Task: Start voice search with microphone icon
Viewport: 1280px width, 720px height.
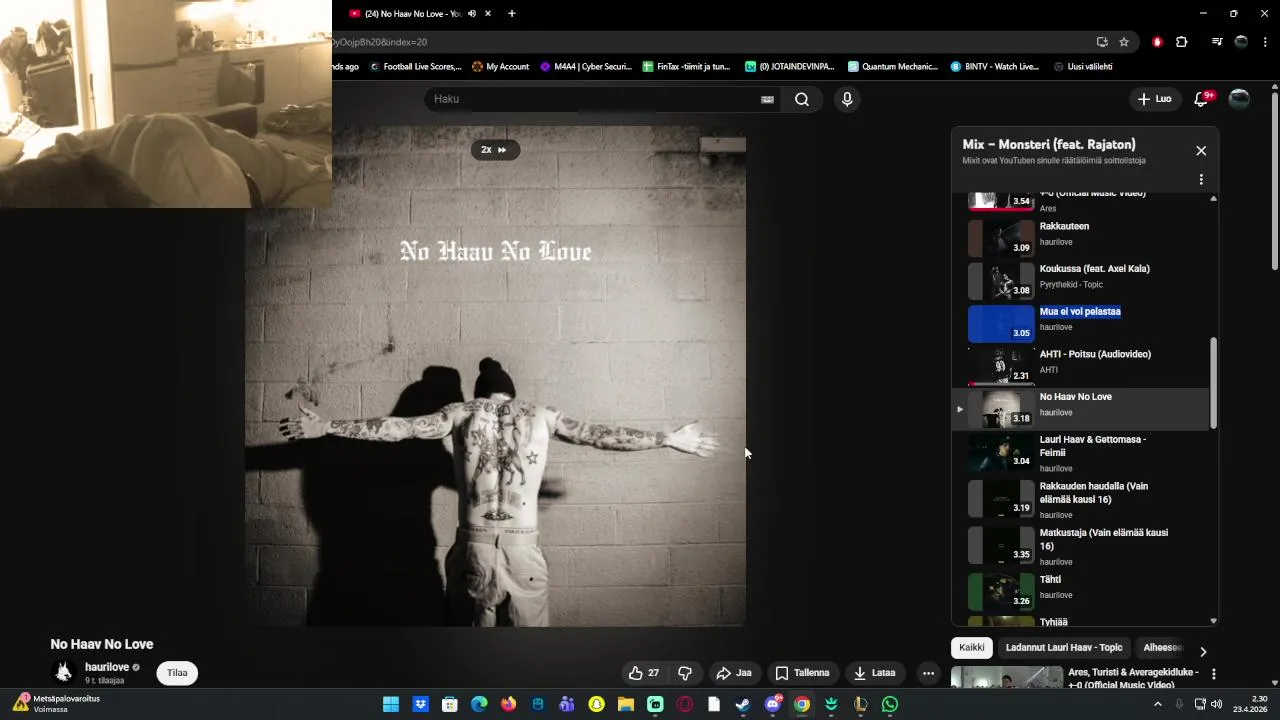Action: pyautogui.click(x=847, y=99)
